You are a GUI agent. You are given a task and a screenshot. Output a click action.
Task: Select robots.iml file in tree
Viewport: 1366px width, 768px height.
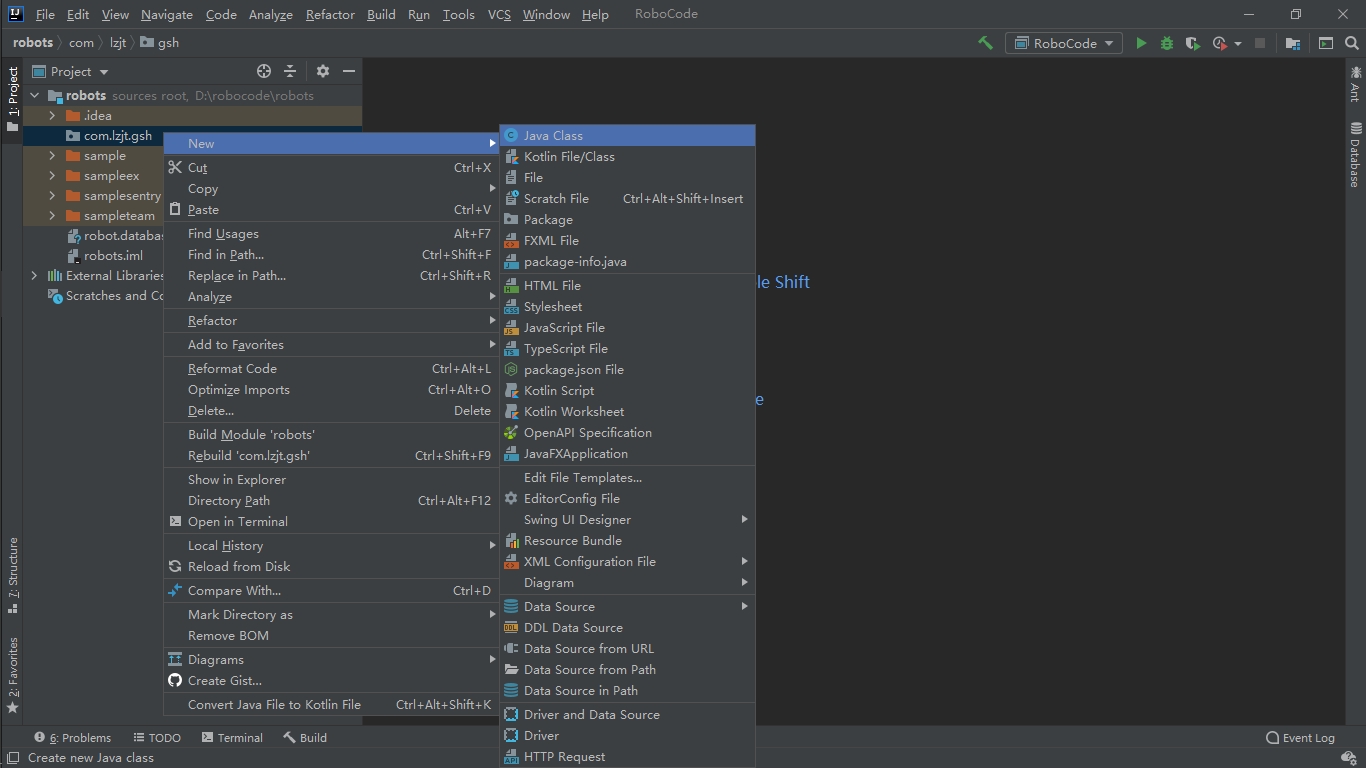[x=113, y=256]
